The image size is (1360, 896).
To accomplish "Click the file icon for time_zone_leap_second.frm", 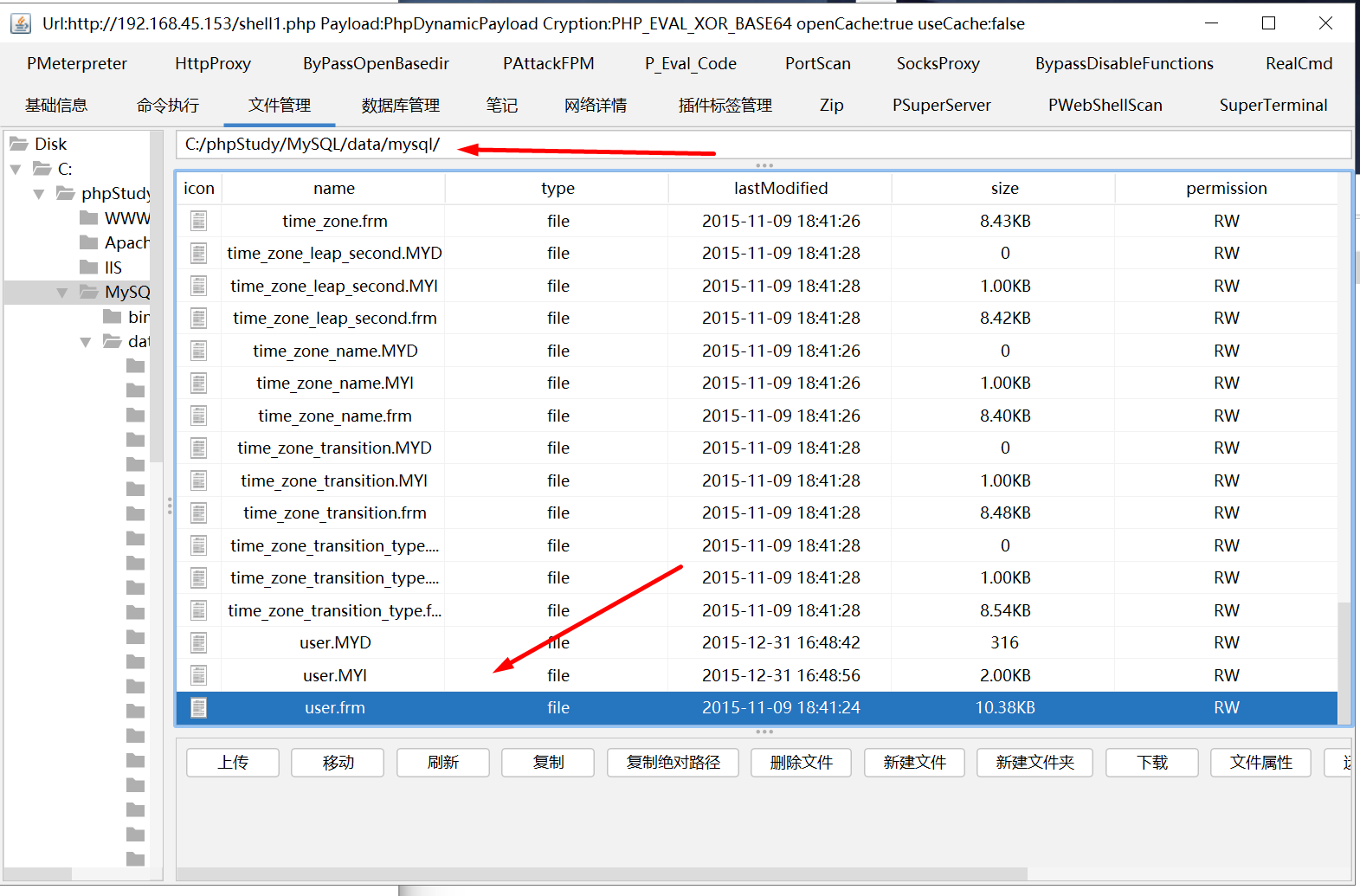I will coord(198,318).
